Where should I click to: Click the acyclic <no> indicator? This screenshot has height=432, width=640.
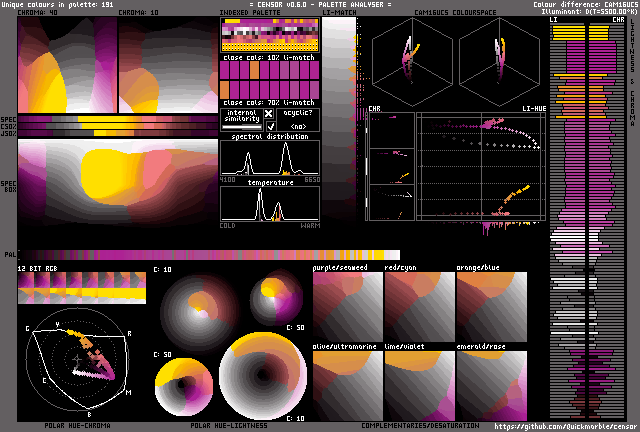click(x=299, y=127)
